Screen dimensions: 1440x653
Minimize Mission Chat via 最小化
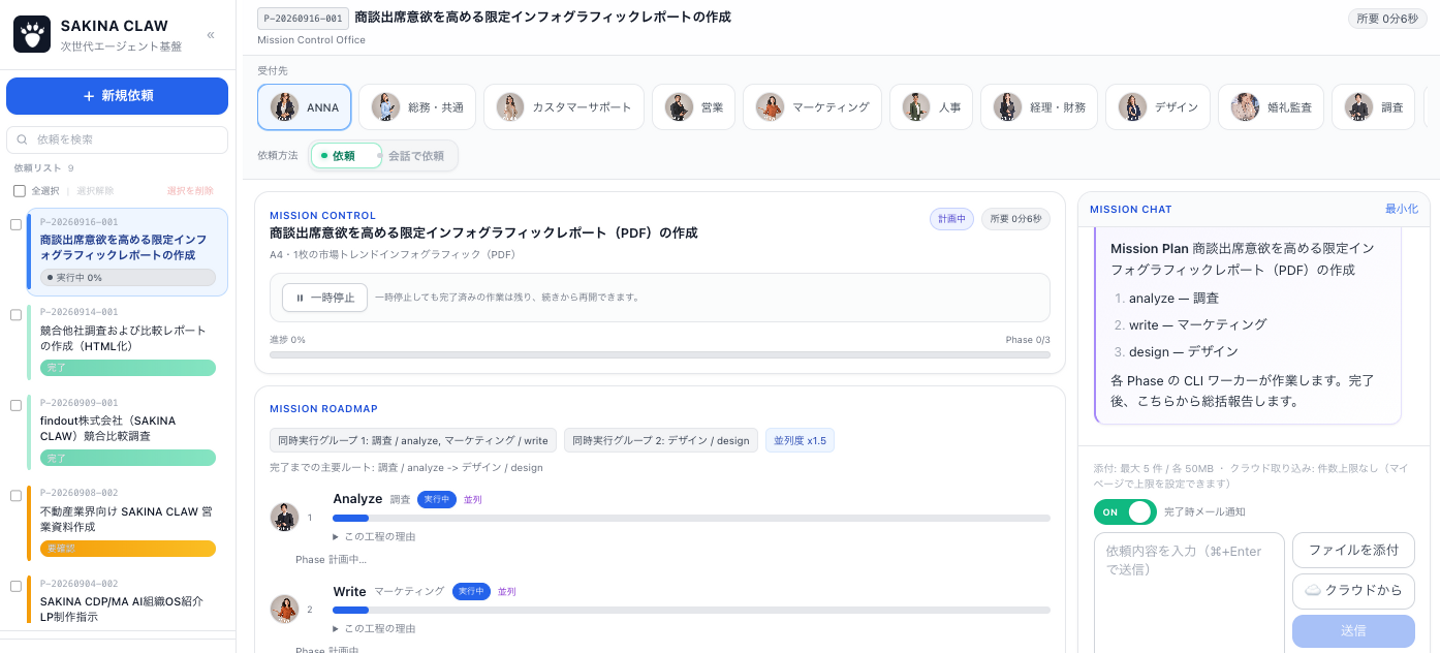pos(1401,209)
